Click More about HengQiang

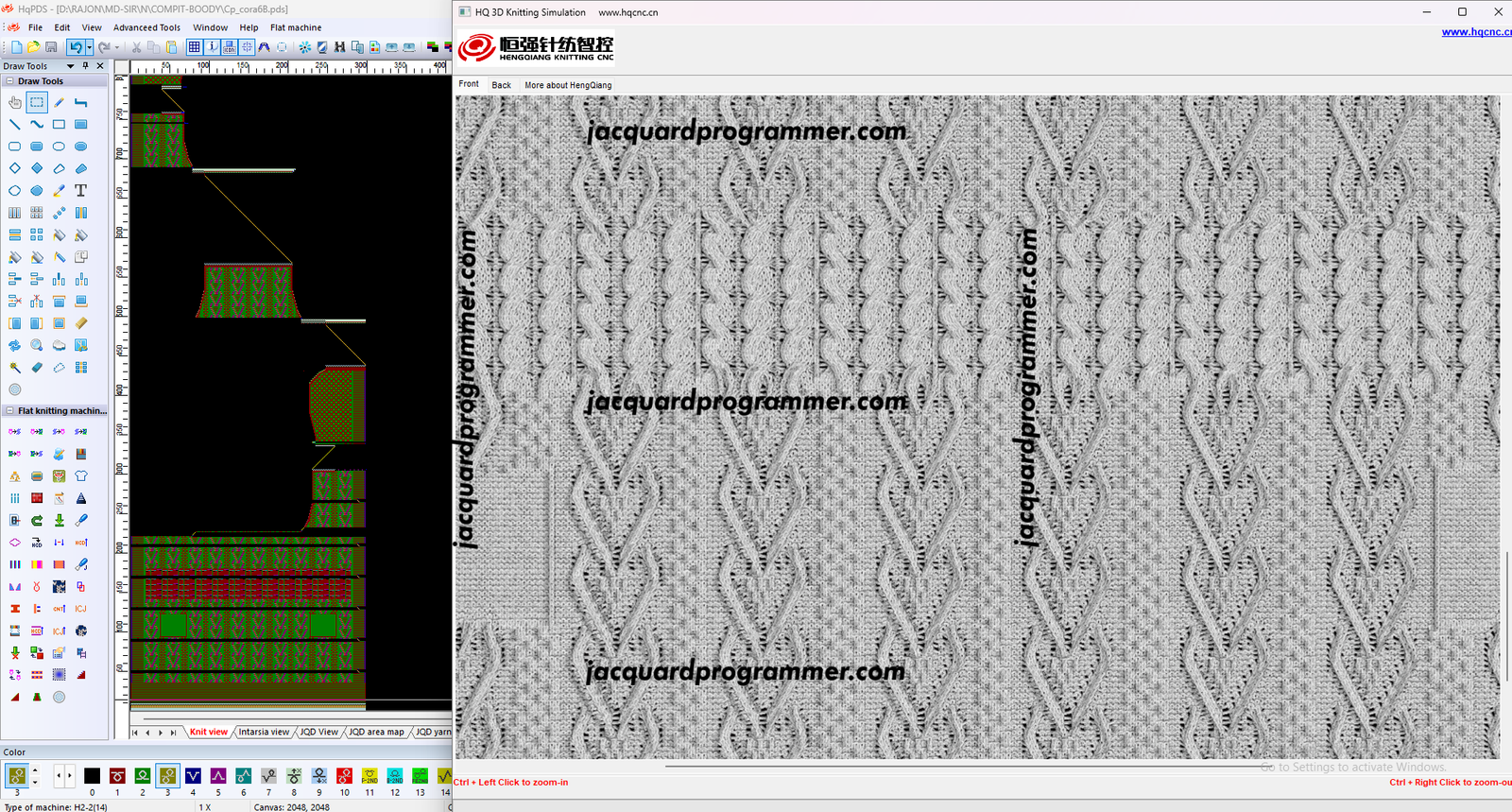pyautogui.click(x=568, y=85)
